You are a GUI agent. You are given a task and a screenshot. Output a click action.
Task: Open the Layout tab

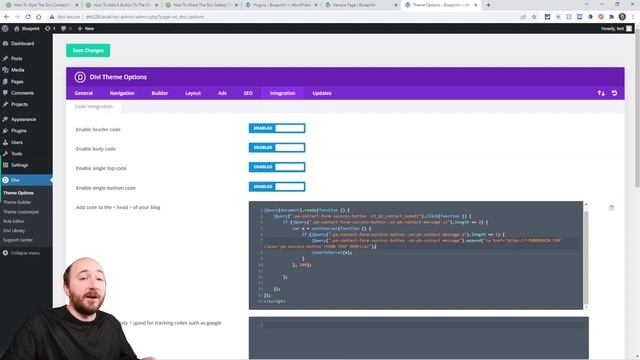[x=193, y=93]
